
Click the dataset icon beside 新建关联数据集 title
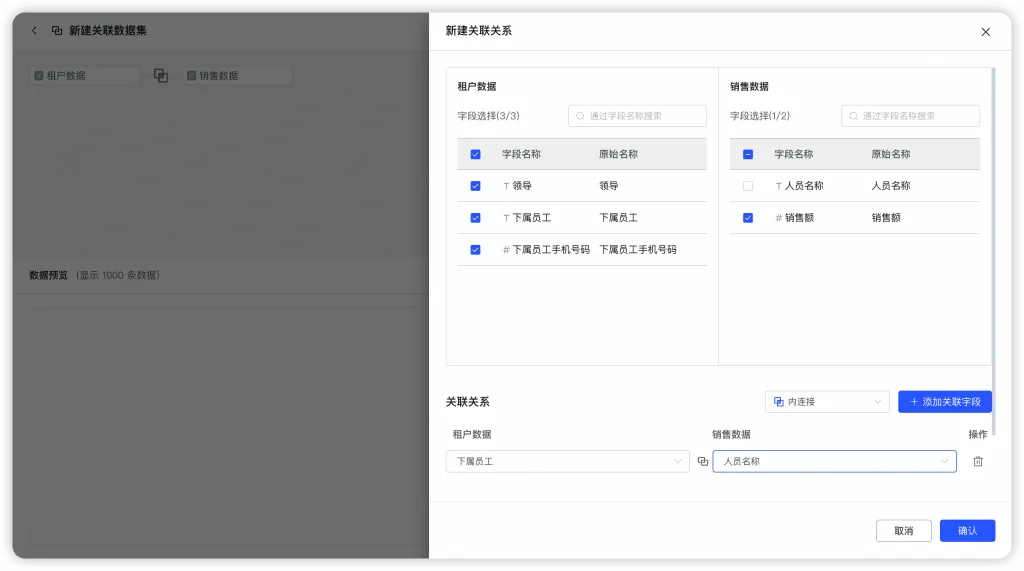pyautogui.click(x=57, y=31)
